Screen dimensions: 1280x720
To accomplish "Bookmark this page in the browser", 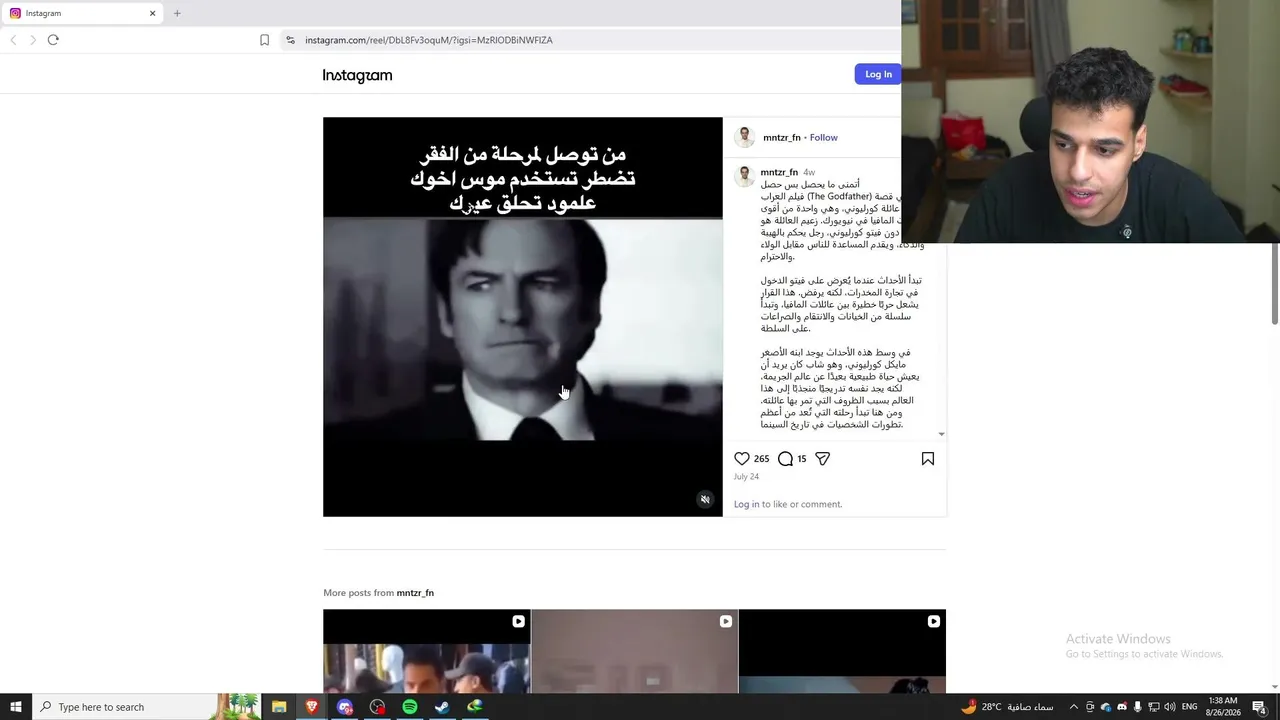I will pyautogui.click(x=264, y=40).
